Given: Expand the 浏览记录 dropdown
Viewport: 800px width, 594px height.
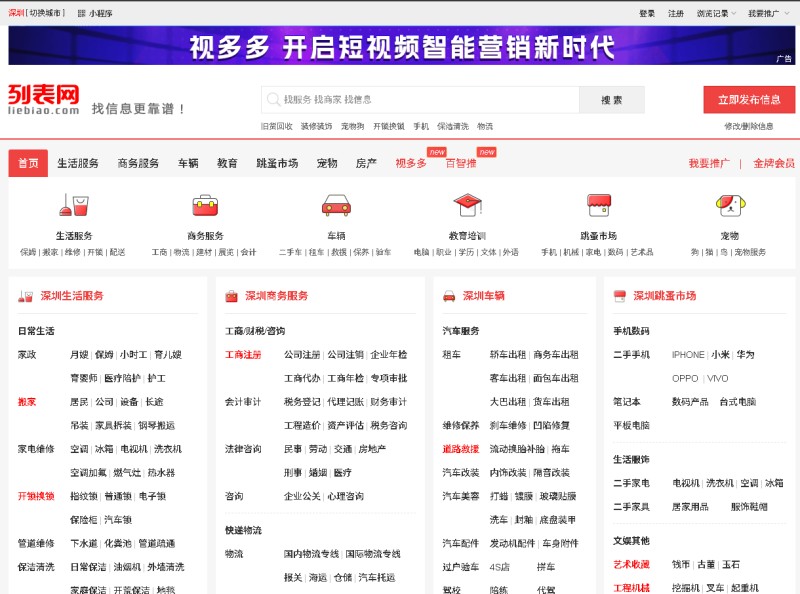Looking at the screenshot, I should point(716,13).
